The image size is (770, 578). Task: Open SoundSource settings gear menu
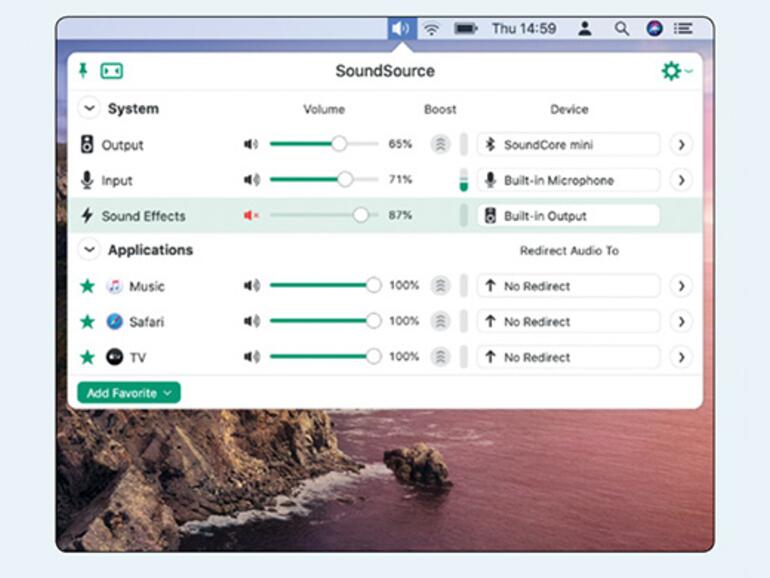(x=676, y=71)
